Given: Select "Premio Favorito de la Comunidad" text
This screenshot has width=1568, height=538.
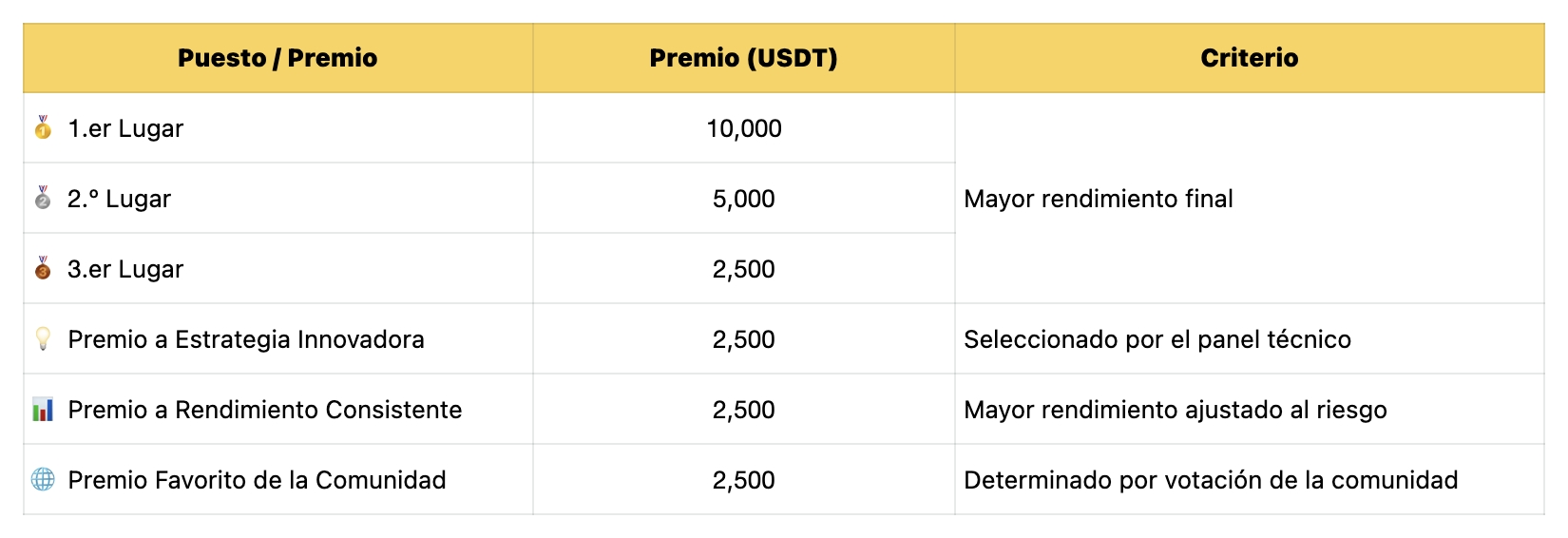Looking at the screenshot, I should pyautogui.click(x=257, y=480).
